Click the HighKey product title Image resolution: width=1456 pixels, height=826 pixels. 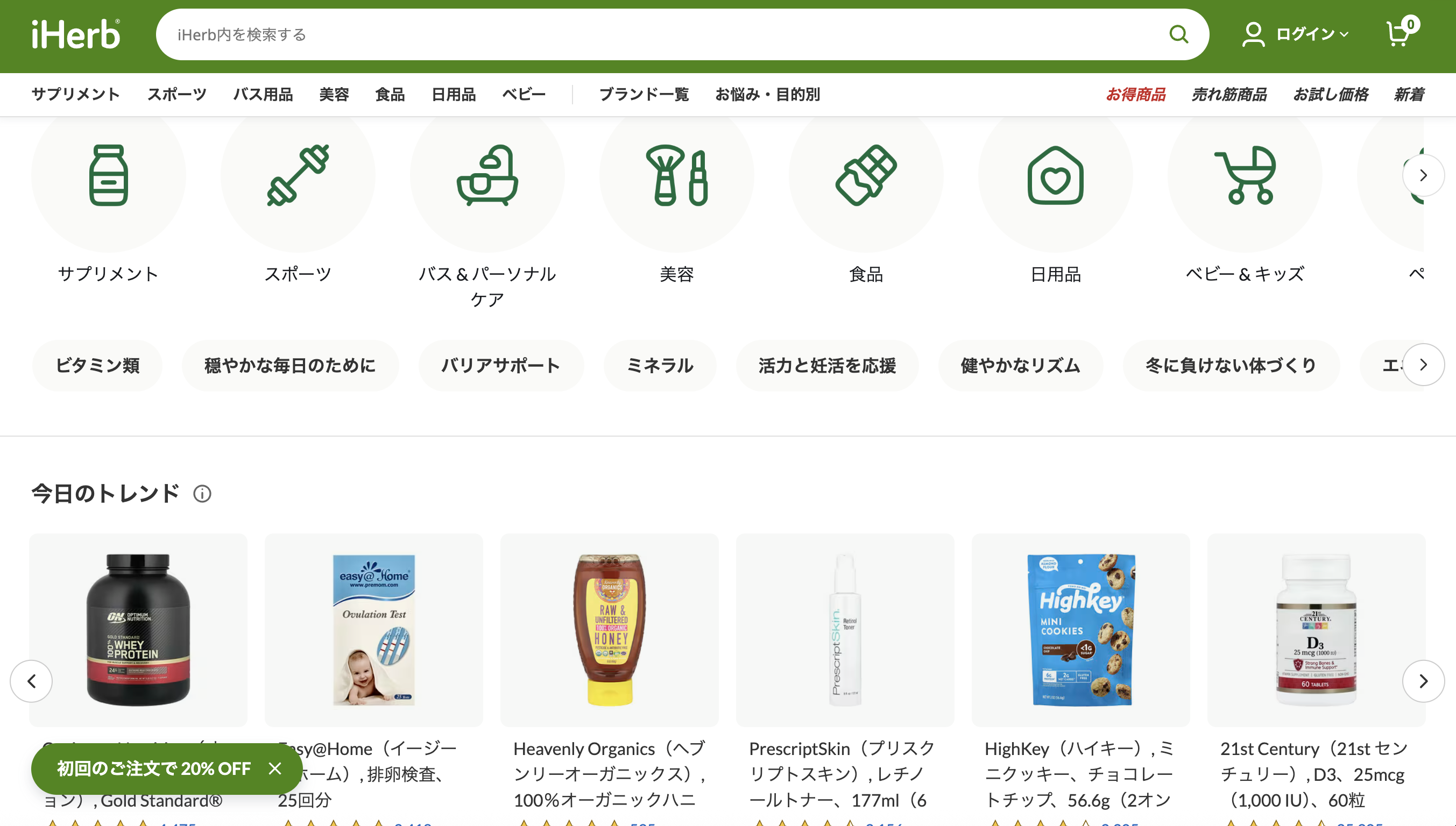1079,774
